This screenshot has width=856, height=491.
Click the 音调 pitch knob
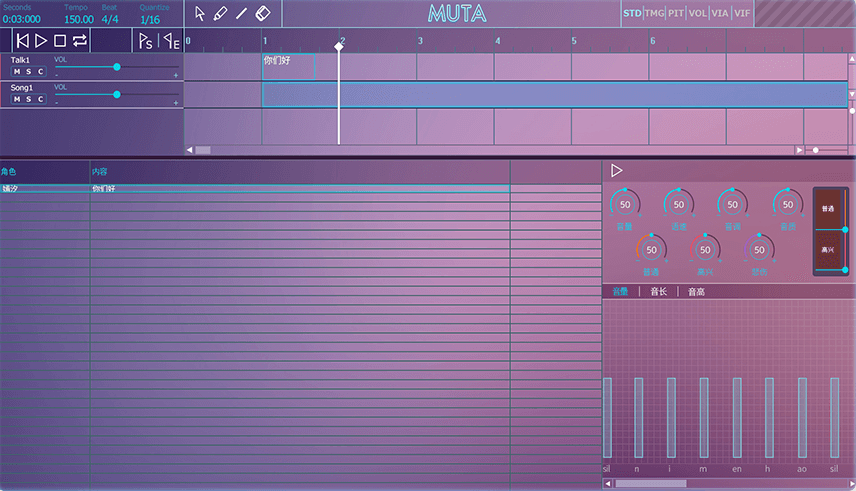coord(732,204)
